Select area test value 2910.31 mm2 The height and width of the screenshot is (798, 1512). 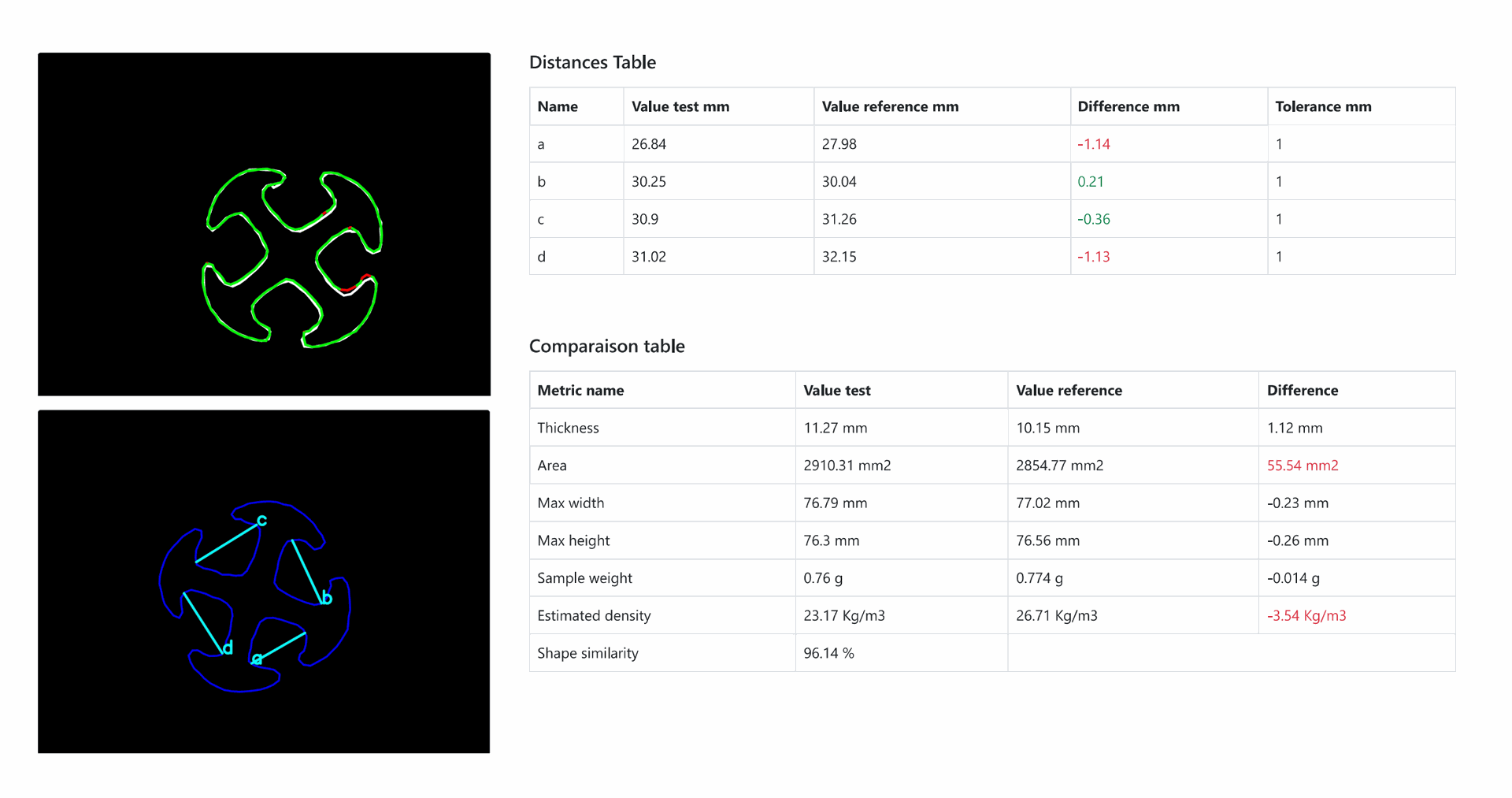click(847, 466)
